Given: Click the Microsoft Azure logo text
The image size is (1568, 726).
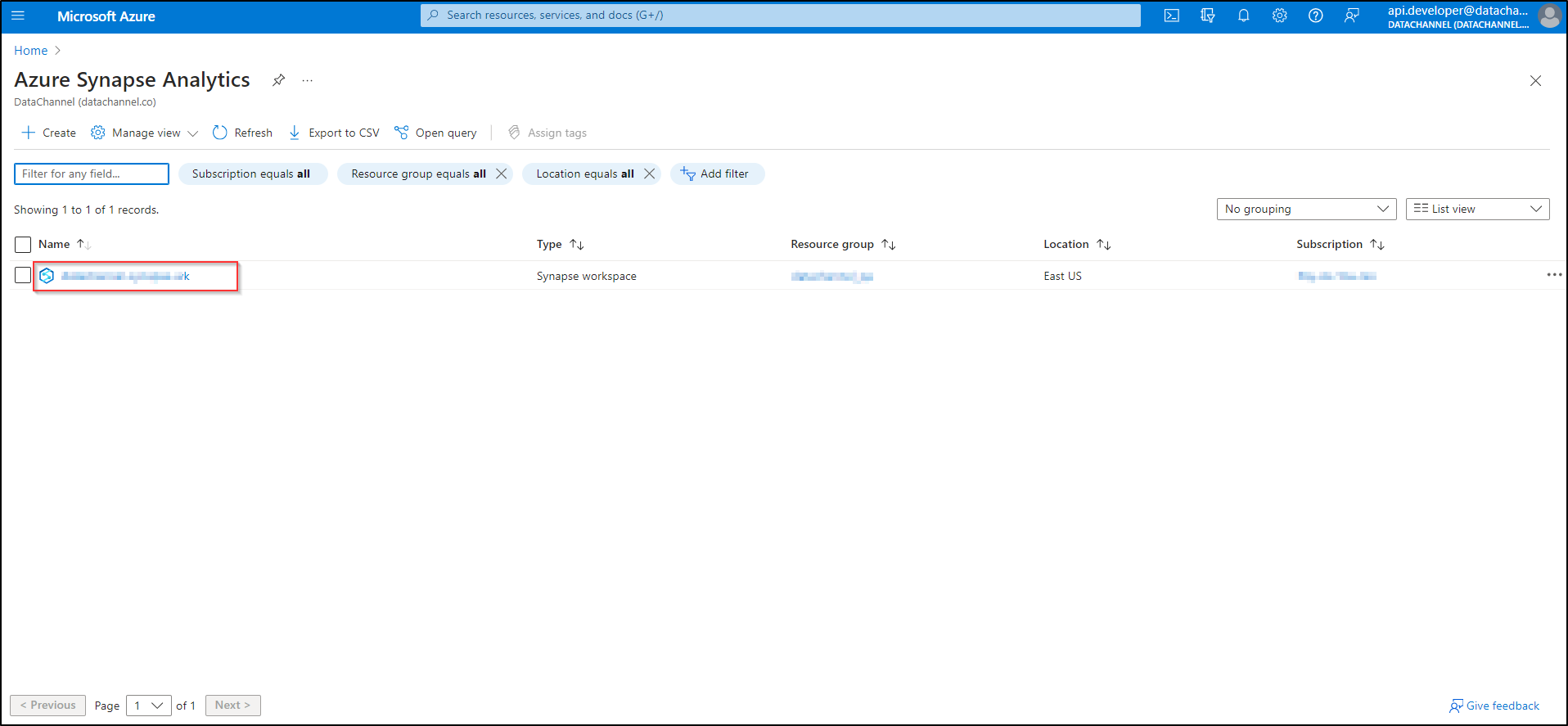Looking at the screenshot, I should pos(106,16).
